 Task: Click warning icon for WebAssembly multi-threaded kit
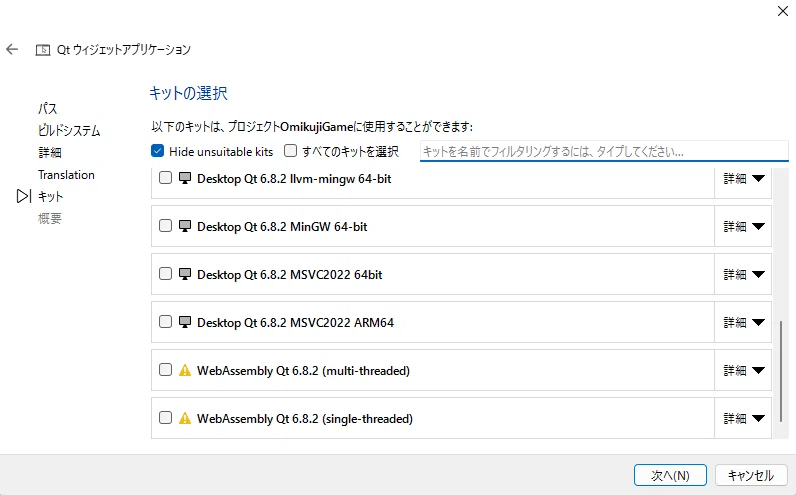[x=185, y=370]
